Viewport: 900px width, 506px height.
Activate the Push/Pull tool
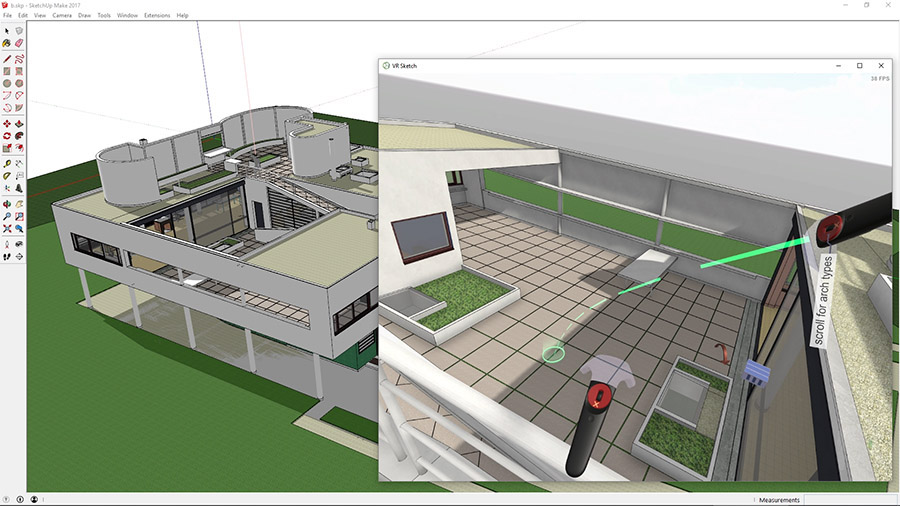point(19,124)
